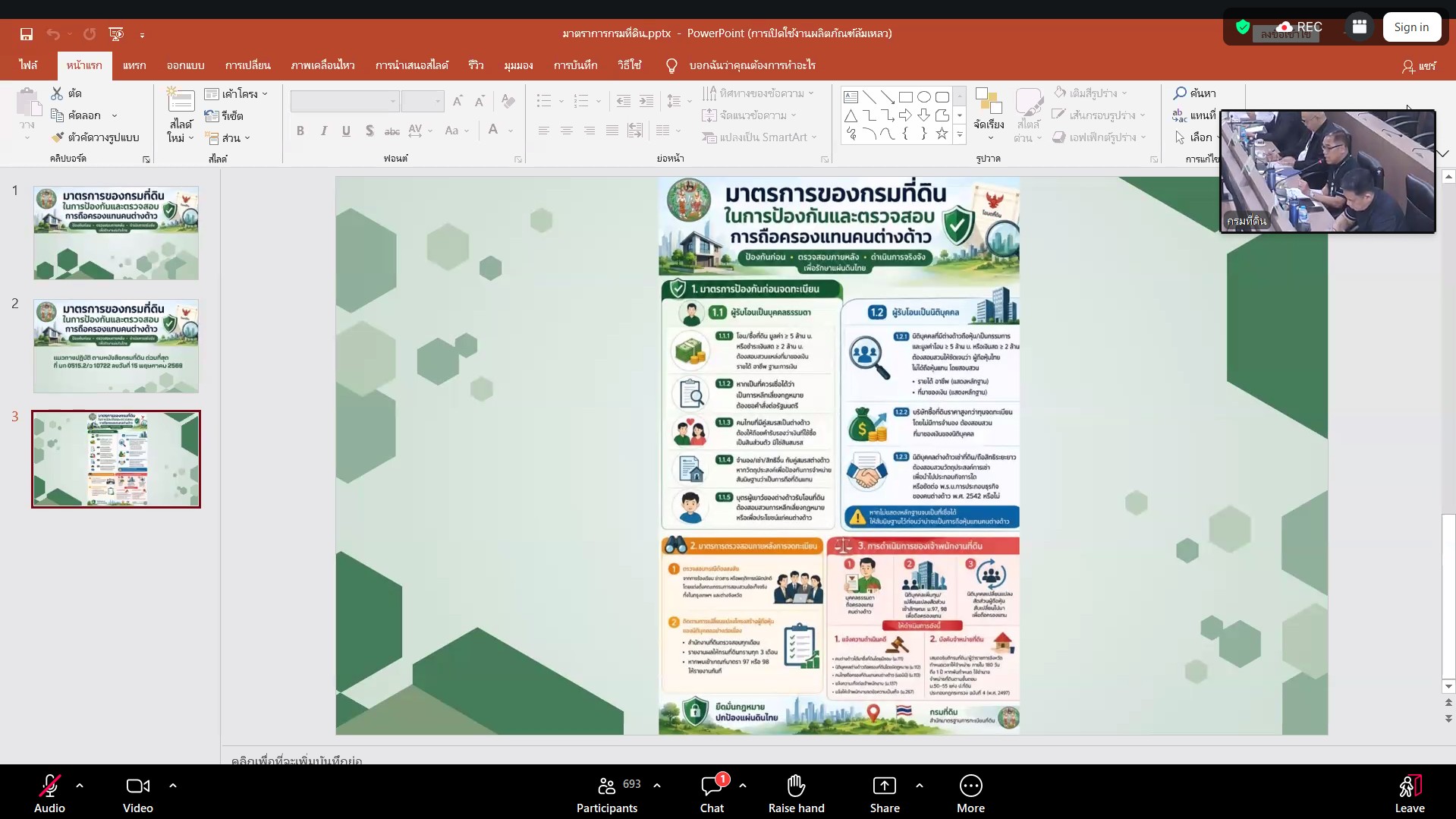Toggle Align Left paragraph alignment
The height and width of the screenshot is (819, 1456).
point(543,131)
